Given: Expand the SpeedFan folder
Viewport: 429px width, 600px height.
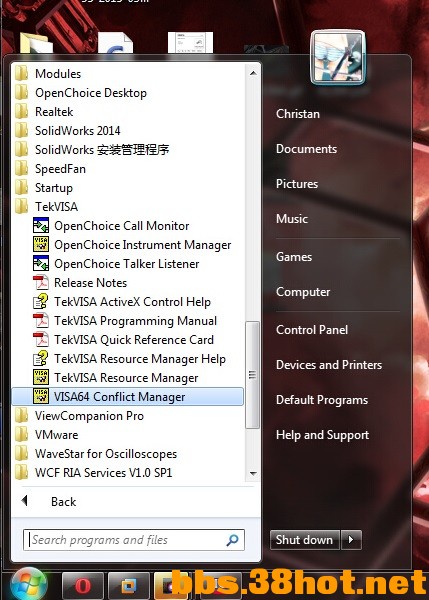Looking at the screenshot, I should pos(128,169).
